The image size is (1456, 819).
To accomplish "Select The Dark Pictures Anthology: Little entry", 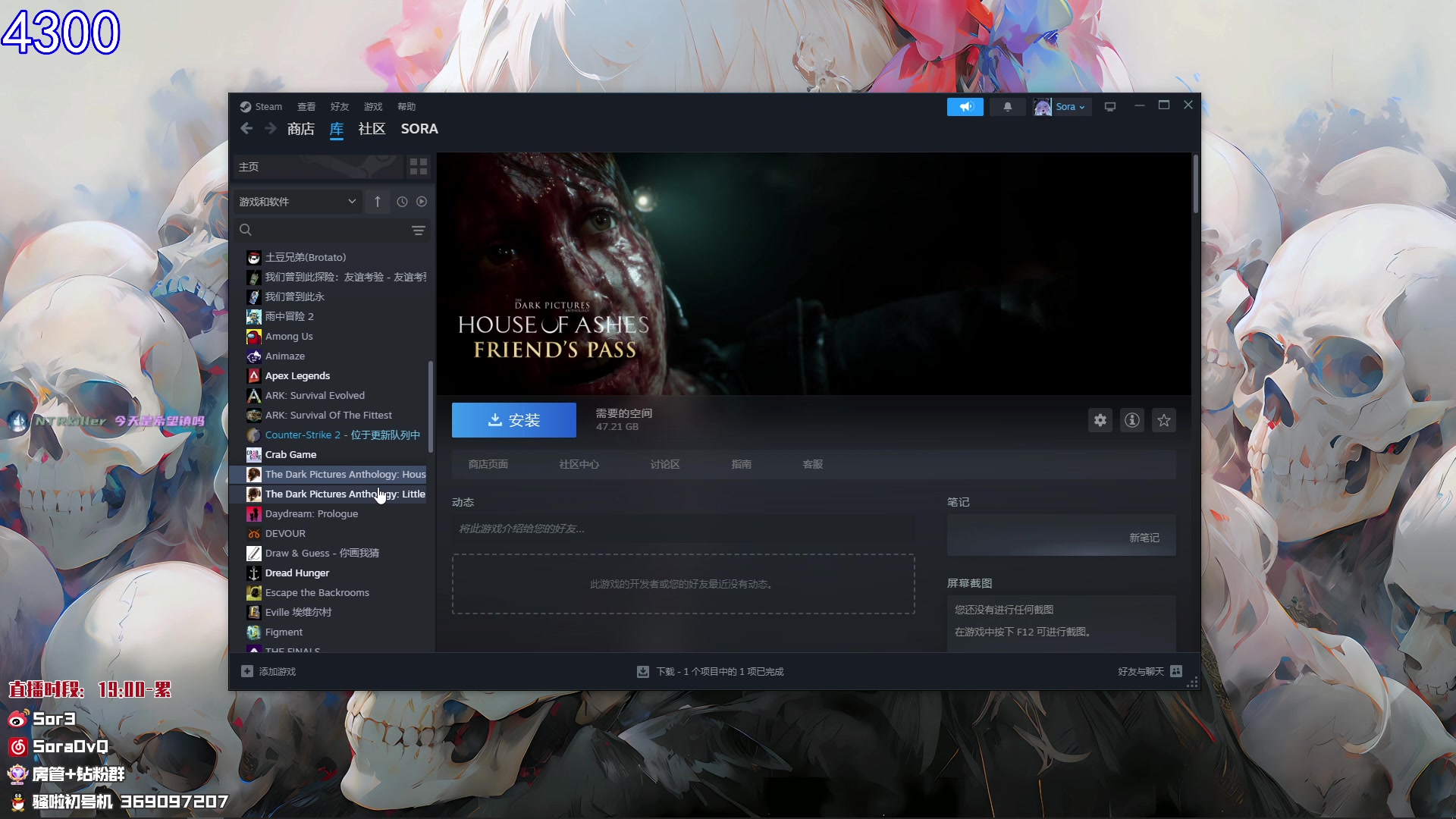I will 328,494.
